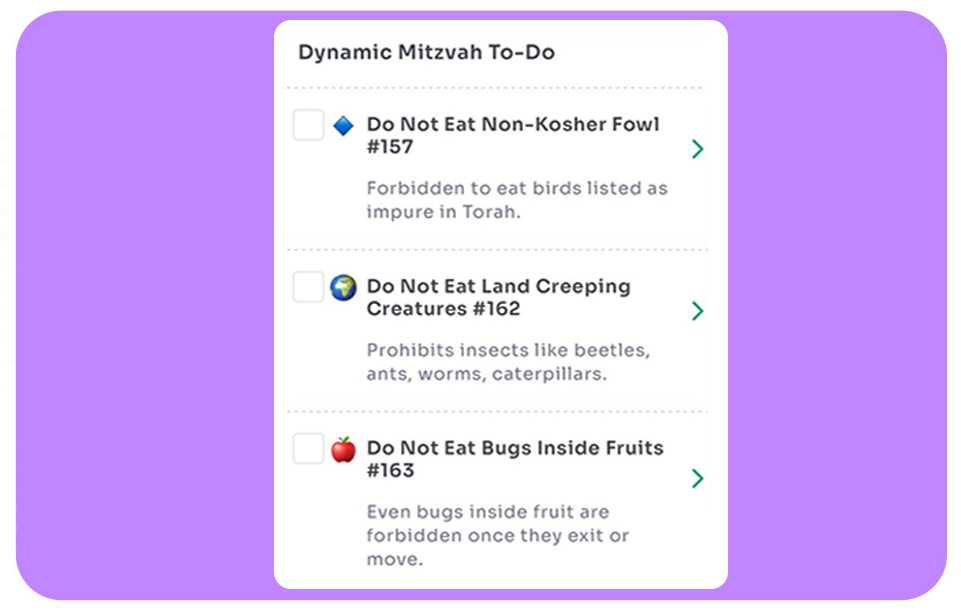Click the red apple icon beside Bugs Inside Fruits
Viewport: 961px width, 612px height.
pos(343,450)
